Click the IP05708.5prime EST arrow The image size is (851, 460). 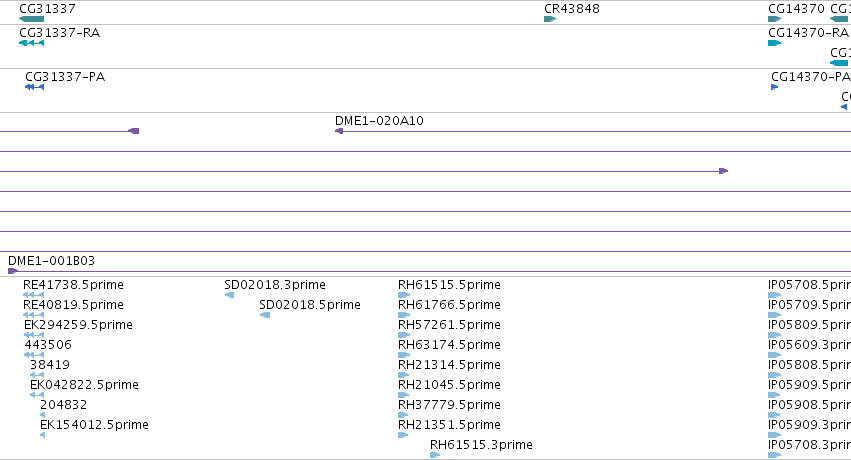pyautogui.click(x=774, y=295)
